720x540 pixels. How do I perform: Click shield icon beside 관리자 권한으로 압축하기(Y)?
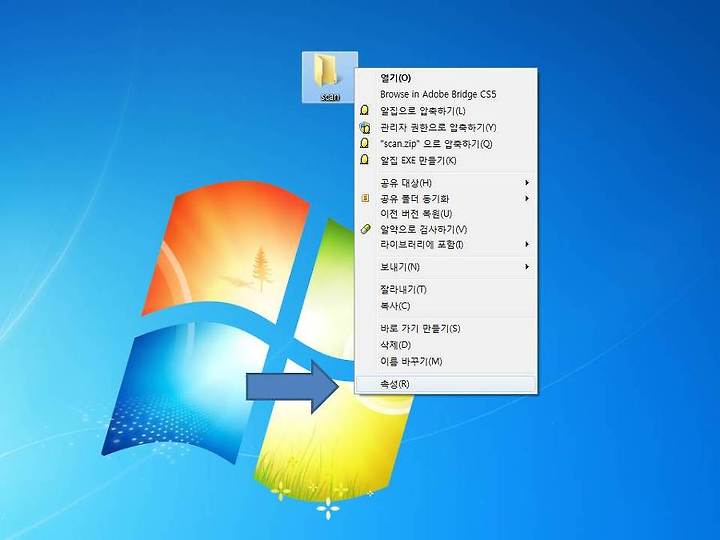click(x=365, y=127)
